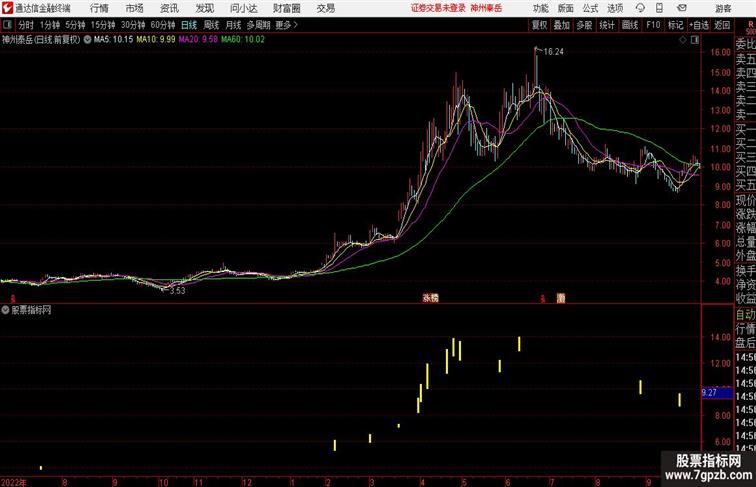Switch to the 周线 weekly period

(211, 25)
